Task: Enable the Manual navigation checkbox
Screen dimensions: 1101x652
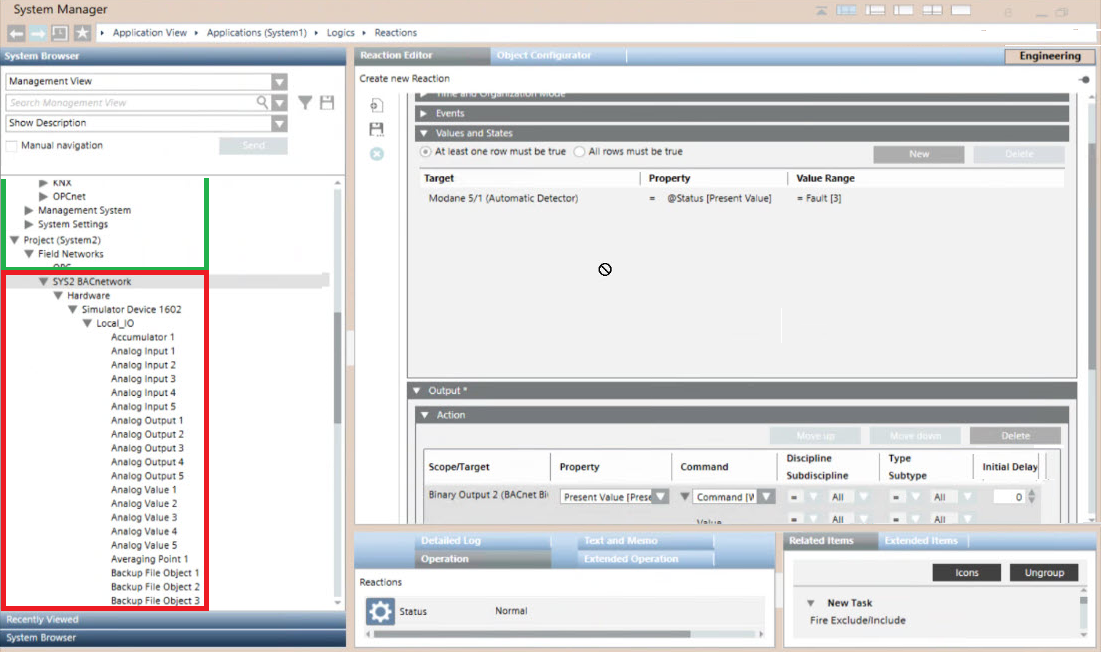Action: click(x=12, y=146)
